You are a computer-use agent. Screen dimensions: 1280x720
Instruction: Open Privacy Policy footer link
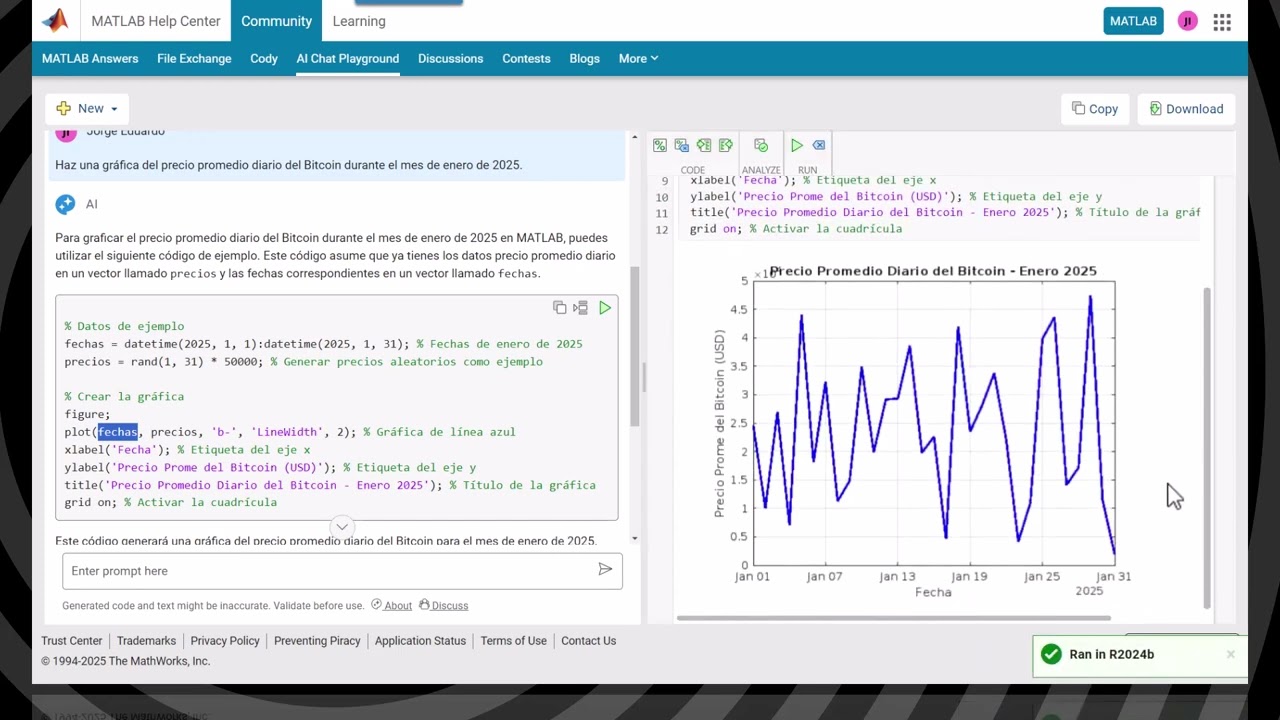(x=225, y=640)
